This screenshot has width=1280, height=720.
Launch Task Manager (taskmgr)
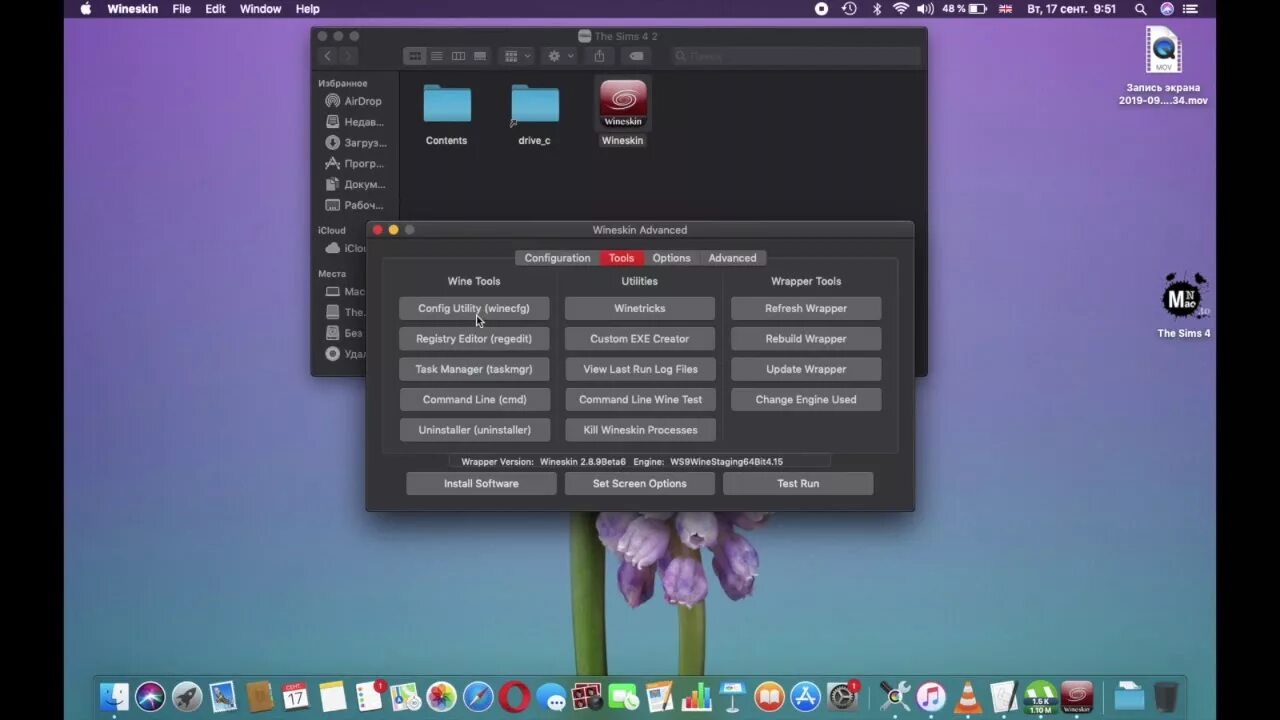[x=474, y=369]
